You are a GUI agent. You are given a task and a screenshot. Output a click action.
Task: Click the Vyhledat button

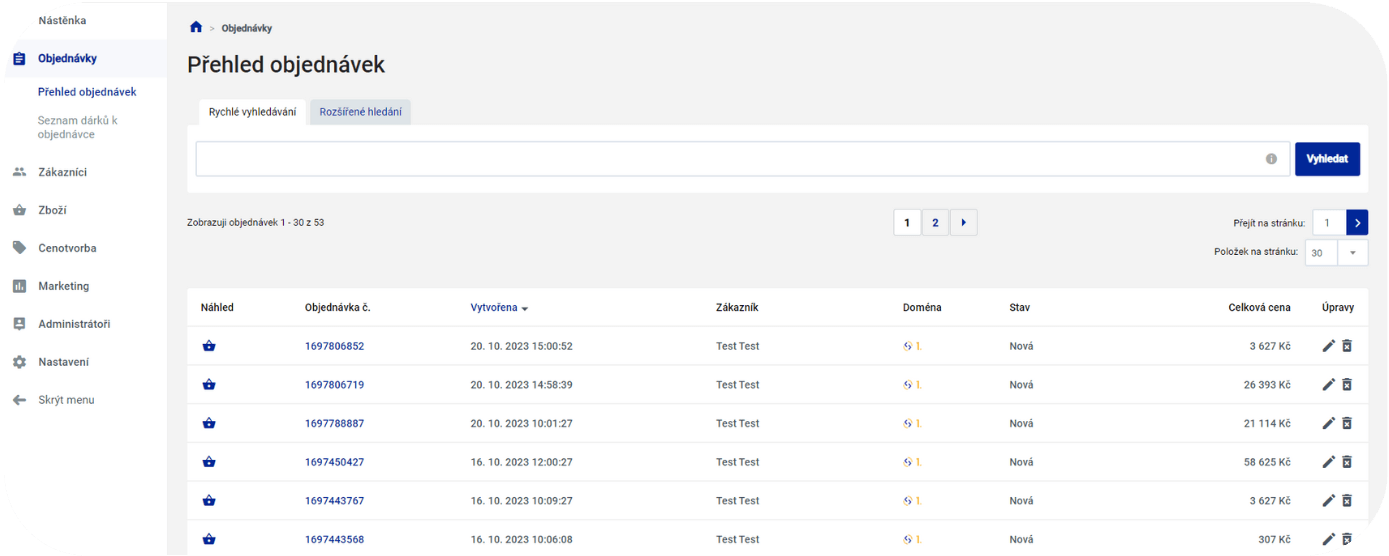[1326, 159]
